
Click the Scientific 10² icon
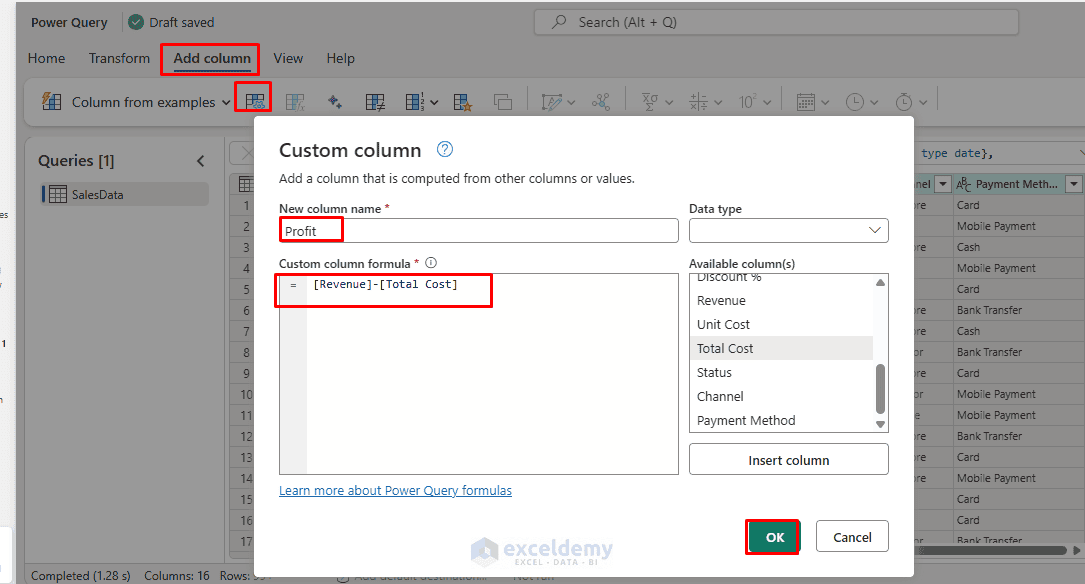tap(748, 102)
